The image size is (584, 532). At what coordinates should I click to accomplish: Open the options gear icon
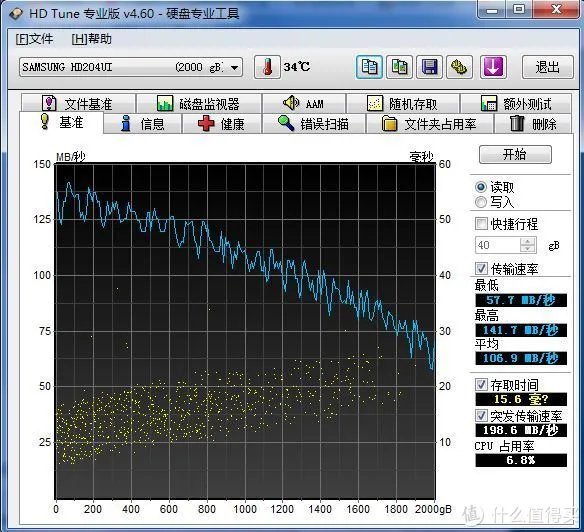tap(459, 67)
